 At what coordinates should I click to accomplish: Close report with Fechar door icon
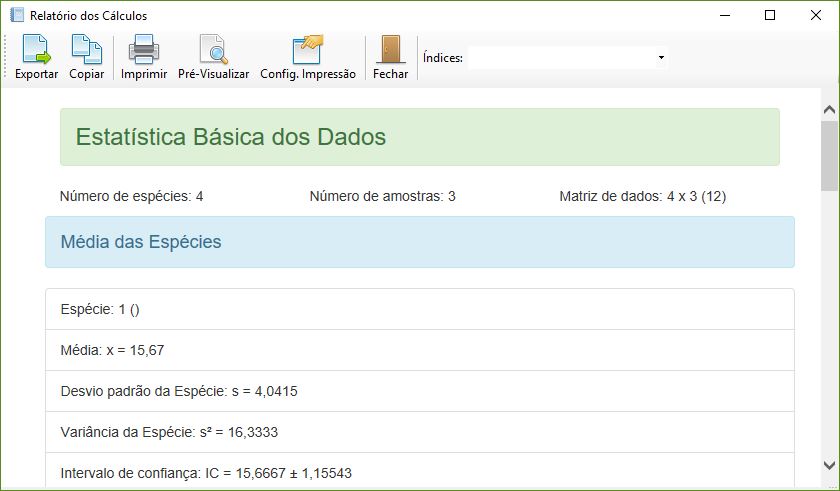pyautogui.click(x=390, y=57)
